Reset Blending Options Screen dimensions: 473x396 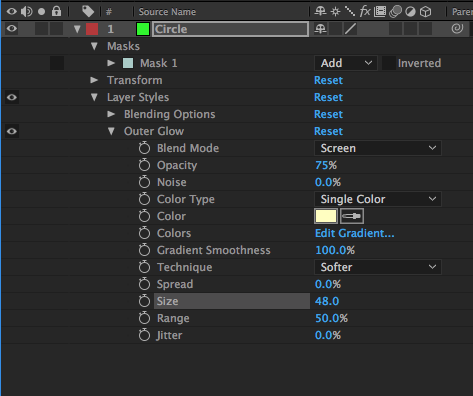pyautogui.click(x=328, y=114)
